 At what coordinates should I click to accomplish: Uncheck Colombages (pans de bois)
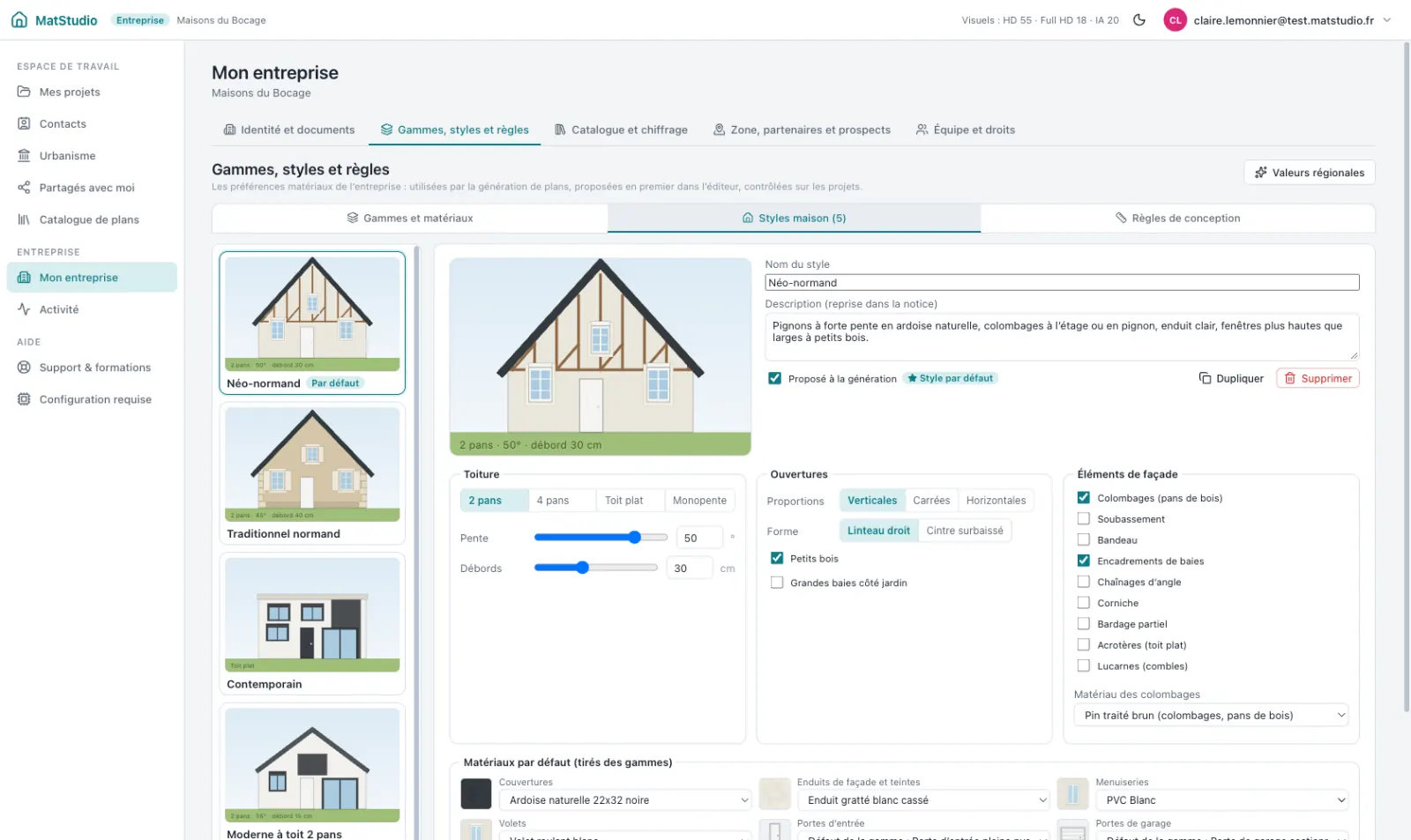pyautogui.click(x=1084, y=498)
